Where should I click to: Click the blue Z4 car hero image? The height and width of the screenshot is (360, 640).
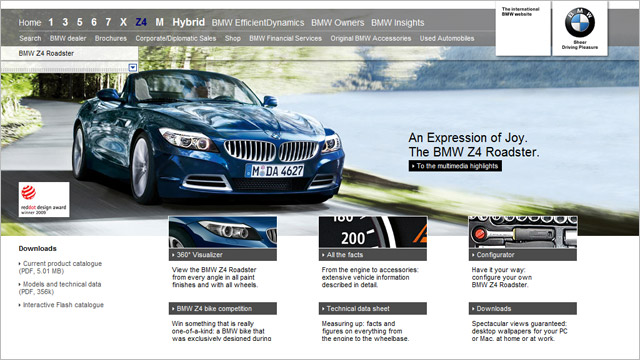point(208,137)
